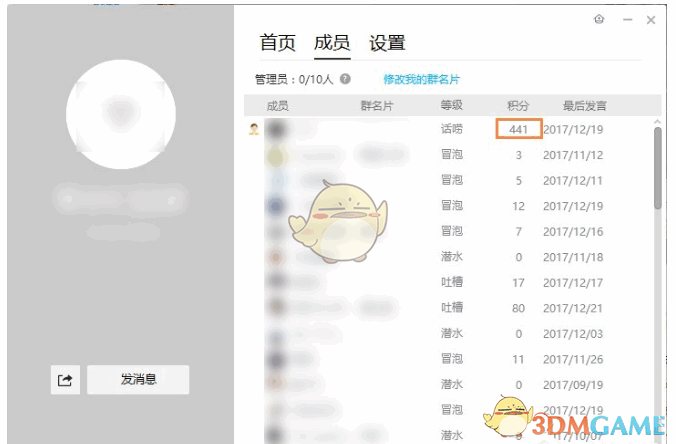Click the 群名片 column header

click(x=377, y=106)
